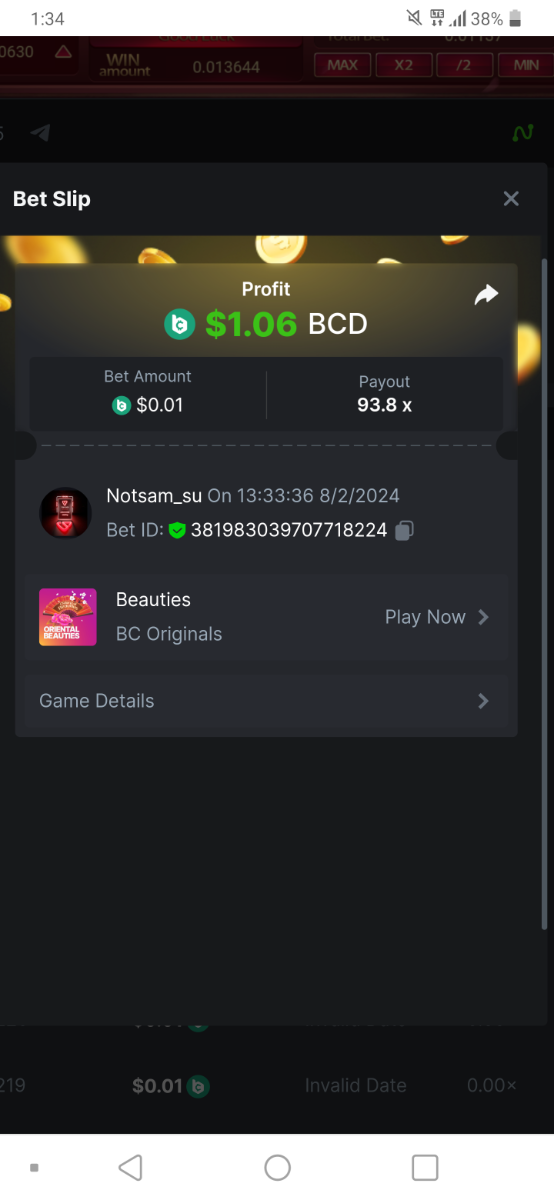554x1200 pixels.
Task: Open the Oriental Beauties game thumbnail
Action: coord(68,617)
